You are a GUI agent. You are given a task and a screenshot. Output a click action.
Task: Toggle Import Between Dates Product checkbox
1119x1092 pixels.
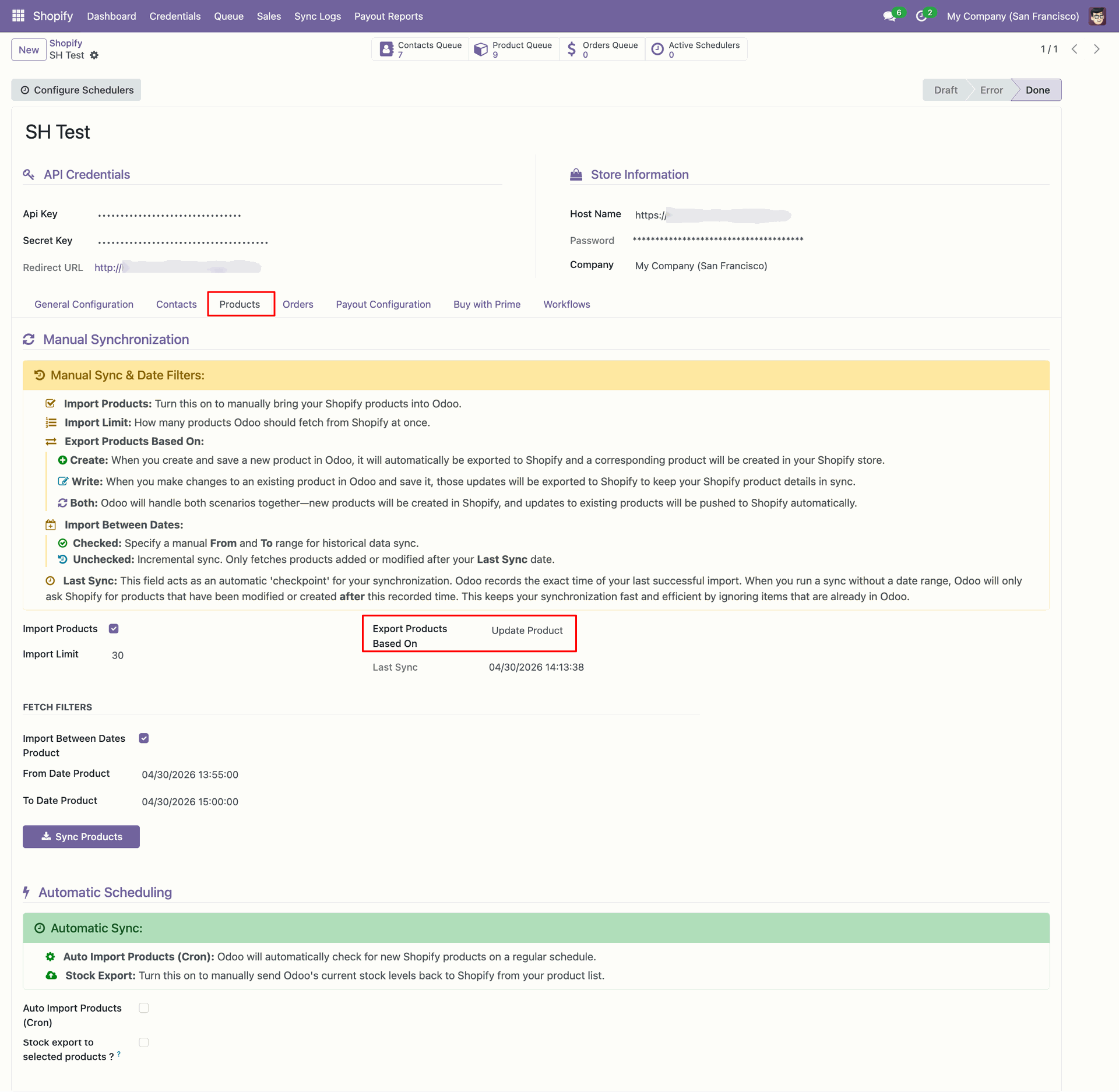pyautogui.click(x=144, y=738)
